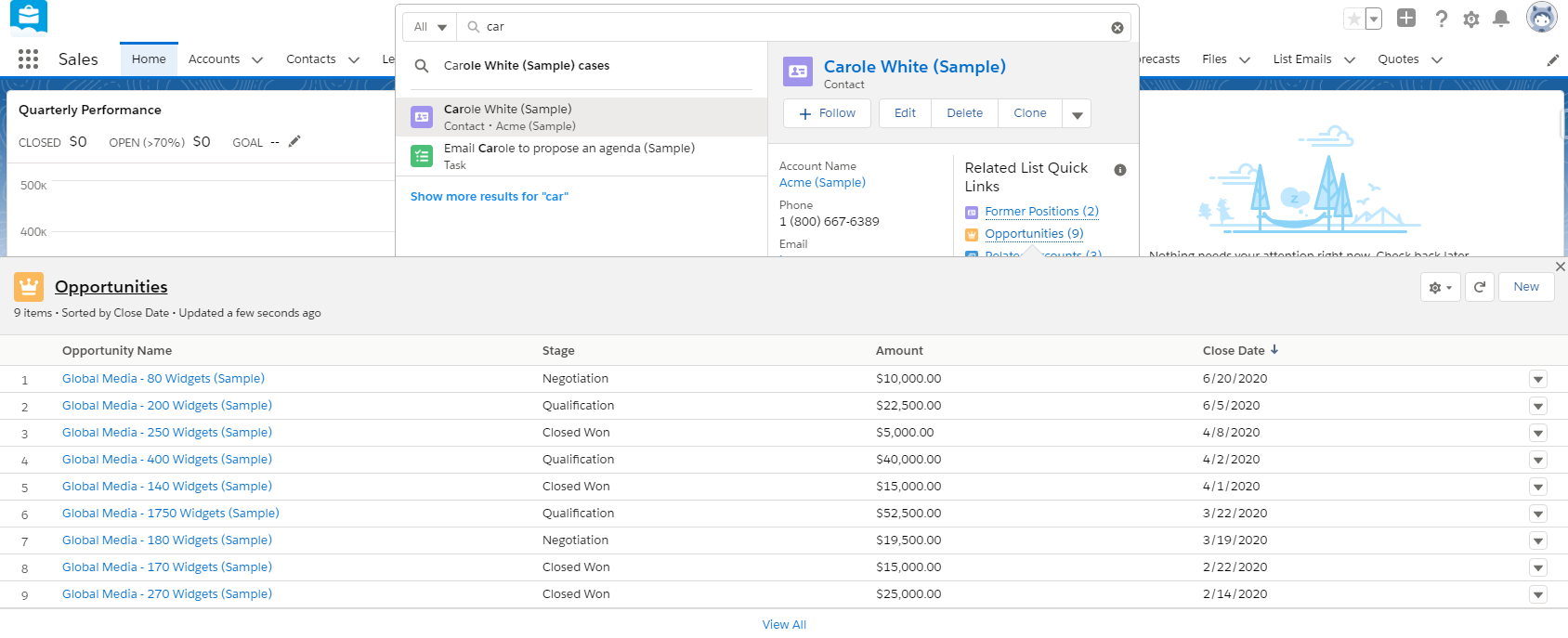Image resolution: width=1568 pixels, height=638 pixels.
Task: Open the Former Positions (2) quick link
Action: click(1041, 212)
